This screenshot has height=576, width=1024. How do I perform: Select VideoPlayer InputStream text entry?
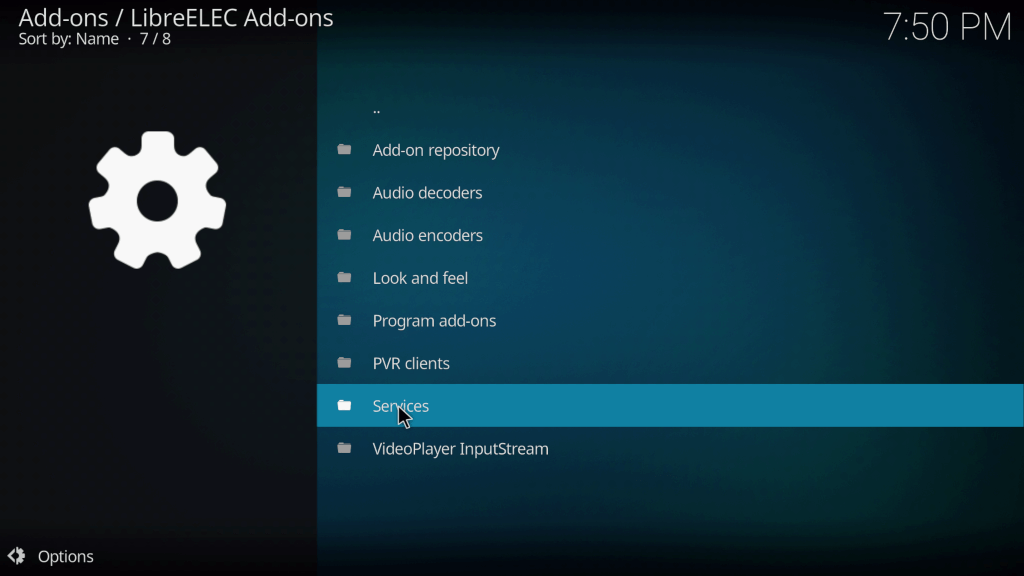pos(460,449)
